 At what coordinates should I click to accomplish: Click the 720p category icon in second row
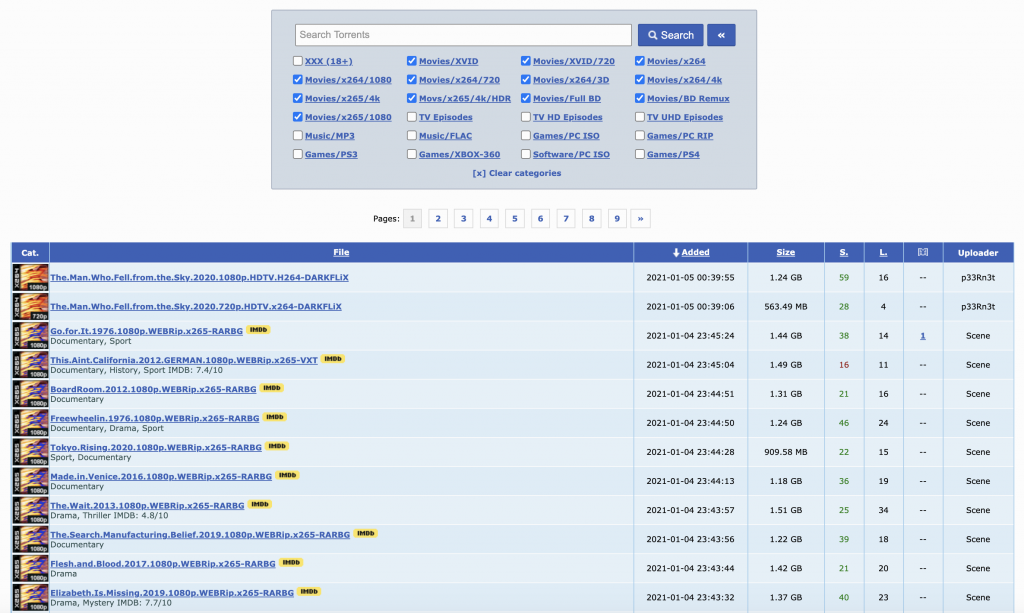click(30, 307)
